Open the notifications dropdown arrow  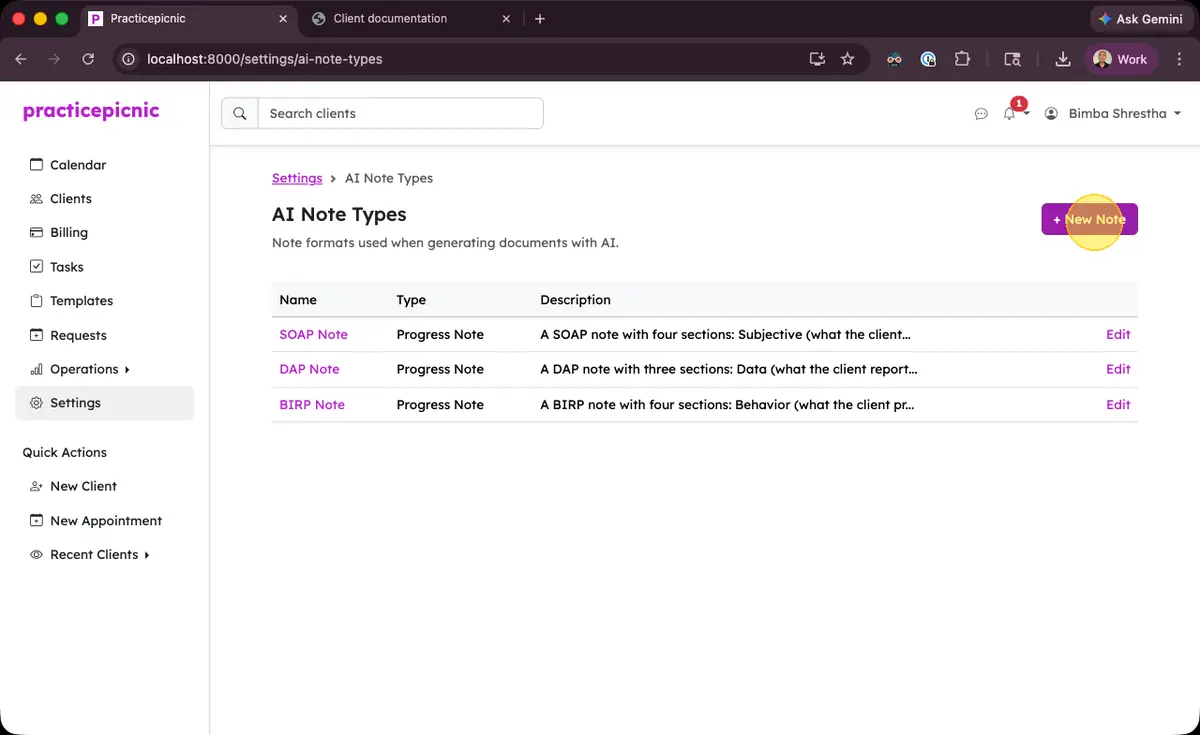point(1028,114)
